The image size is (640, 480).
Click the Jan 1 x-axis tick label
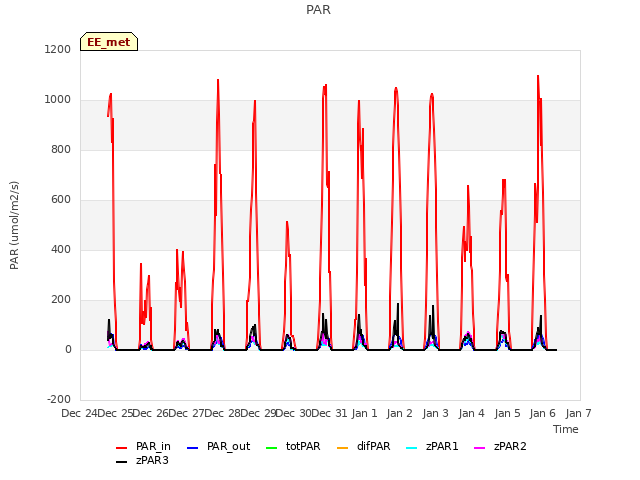coord(364,413)
